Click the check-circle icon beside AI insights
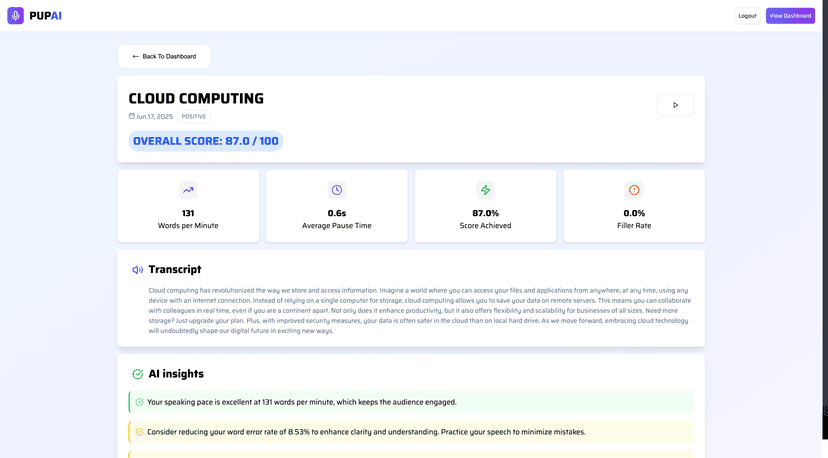 pos(137,374)
